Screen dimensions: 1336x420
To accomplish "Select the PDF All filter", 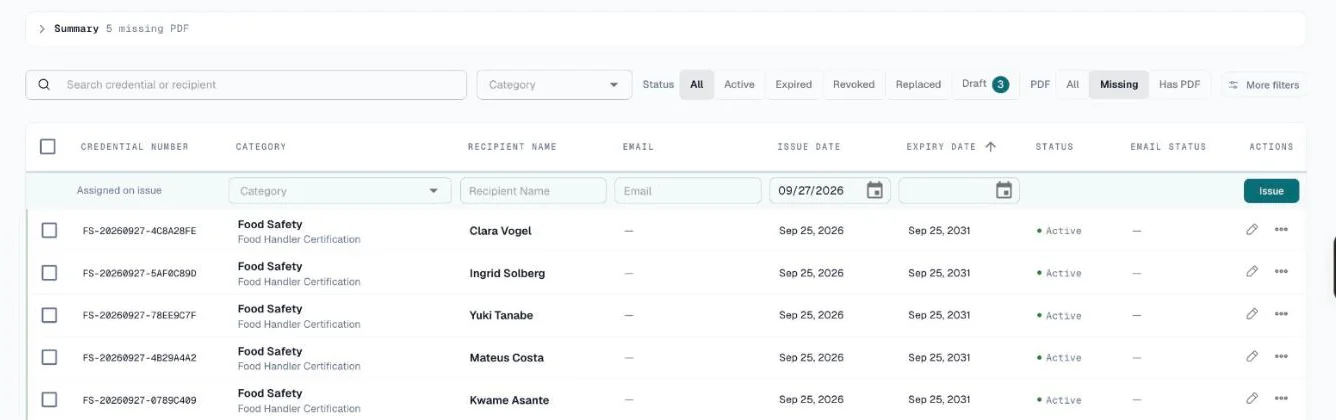I will click(x=1072, y=85).
